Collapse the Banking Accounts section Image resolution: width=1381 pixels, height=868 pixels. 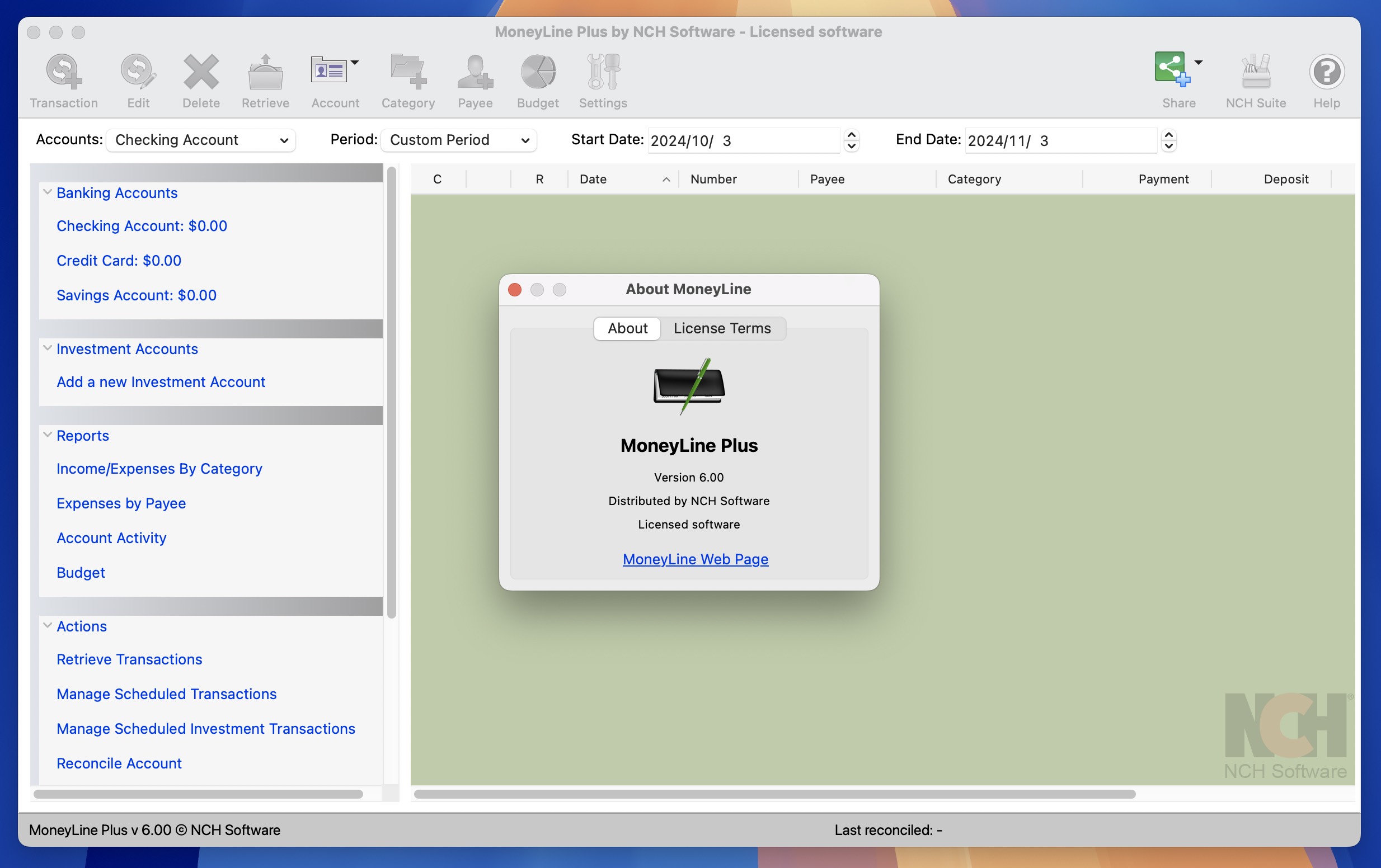(x=48, y=192)
